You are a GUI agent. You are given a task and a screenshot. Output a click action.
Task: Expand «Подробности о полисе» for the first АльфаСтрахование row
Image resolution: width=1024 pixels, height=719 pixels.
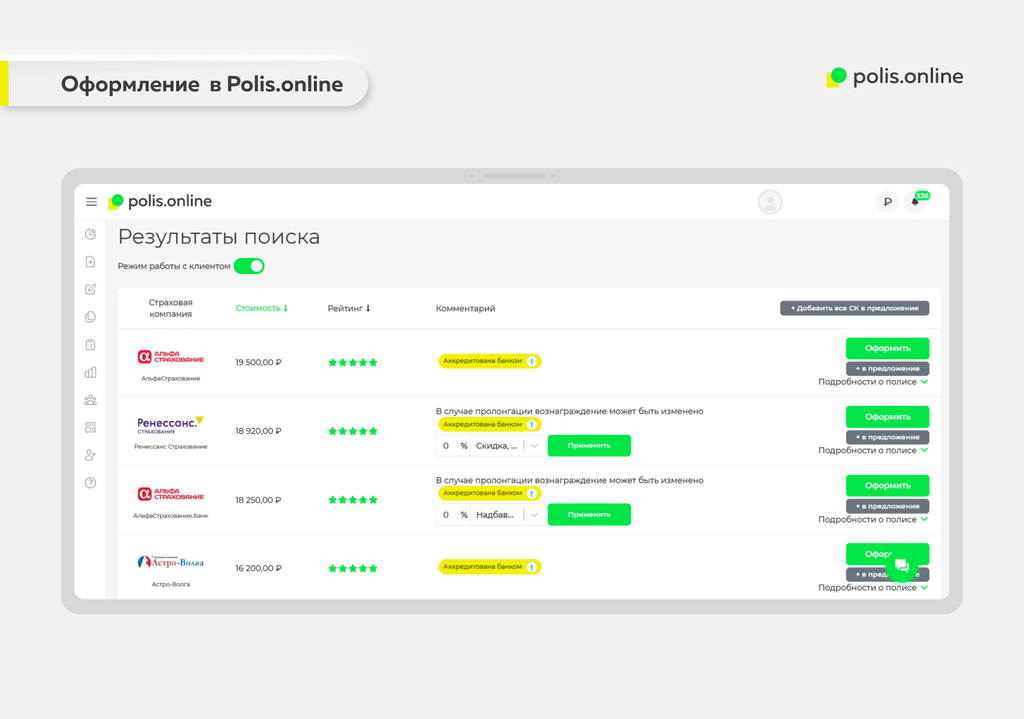tap(873, 382)
